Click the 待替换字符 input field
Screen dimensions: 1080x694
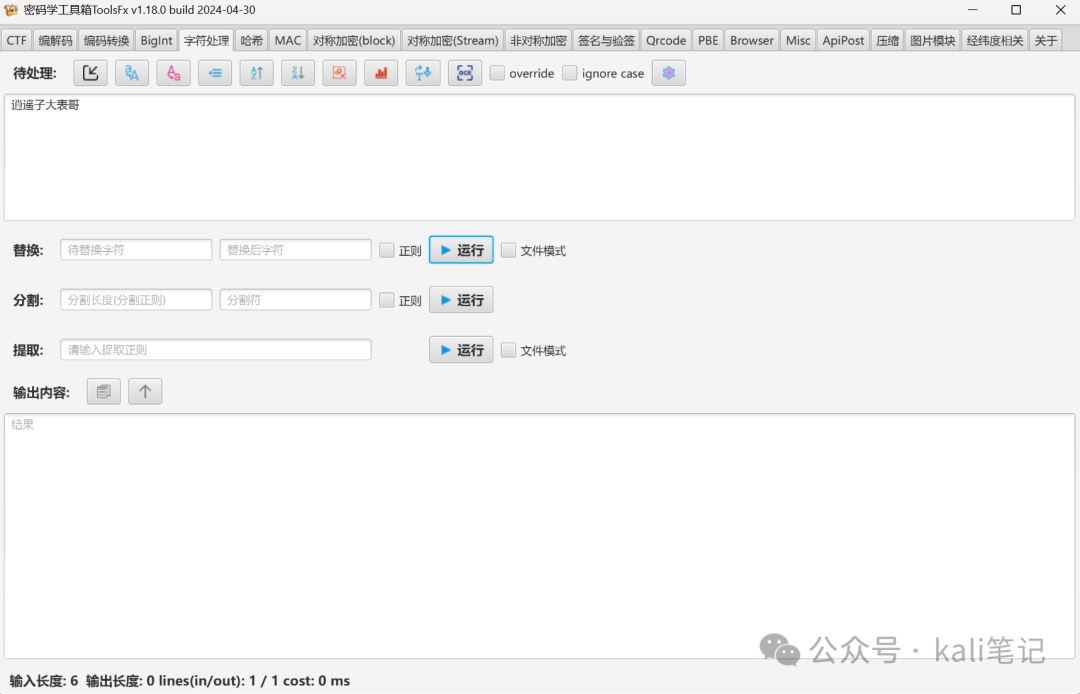click(136, 250)
